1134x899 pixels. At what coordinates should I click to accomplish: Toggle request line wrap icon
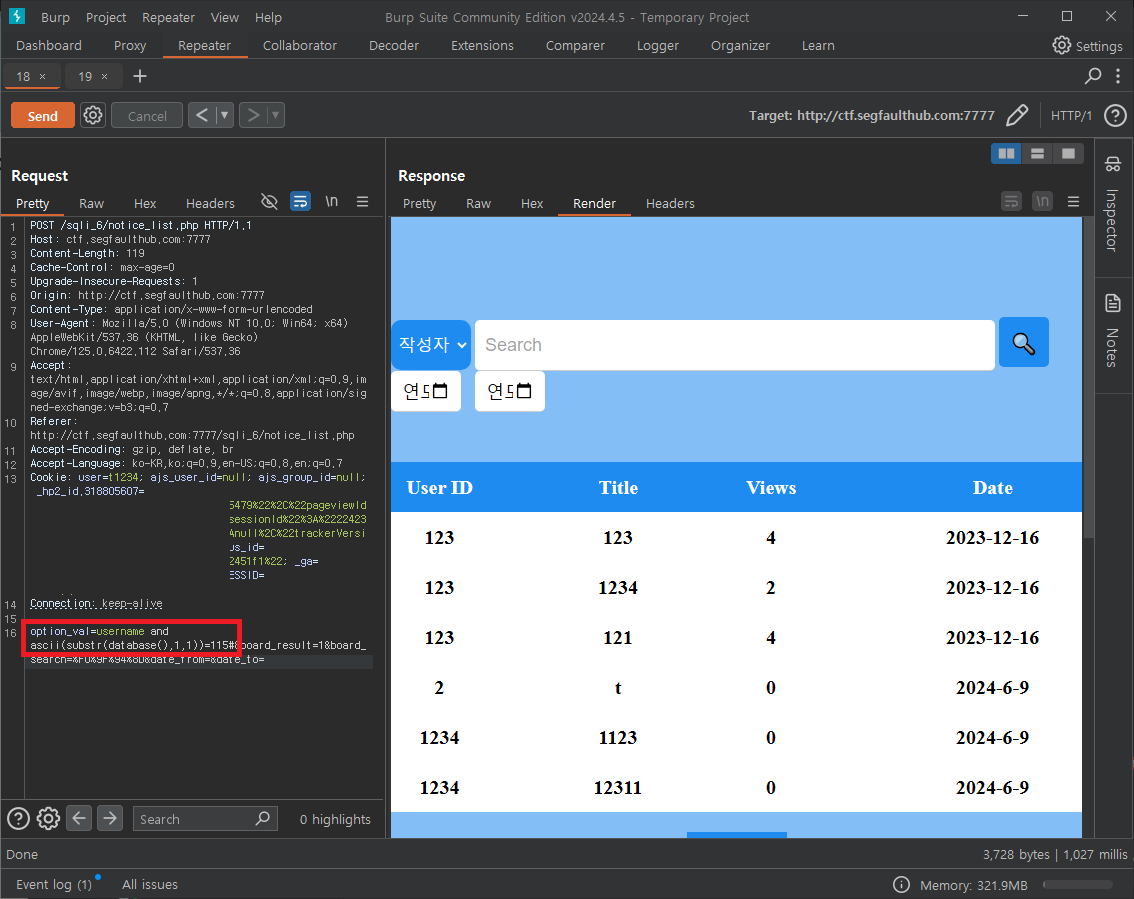pyautogui.click(x=300, y=202)
